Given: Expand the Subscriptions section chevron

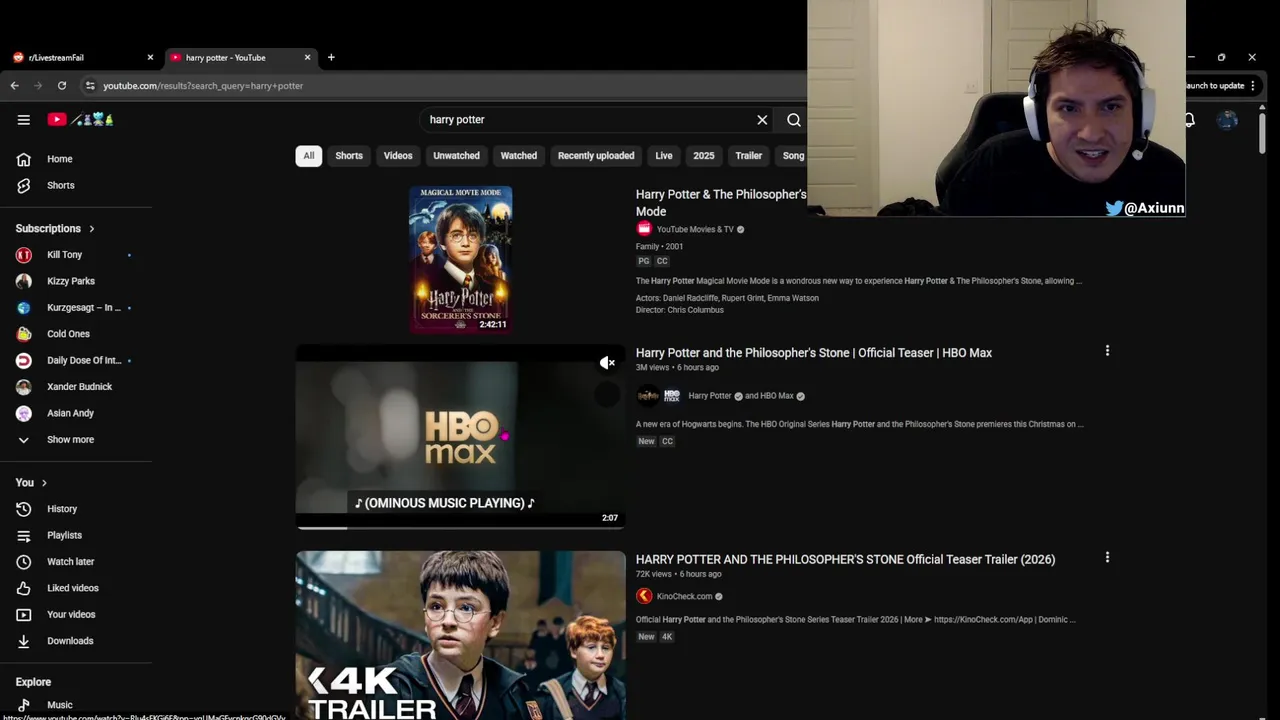Looking at the screenshot, I should [x=91, y=229].
